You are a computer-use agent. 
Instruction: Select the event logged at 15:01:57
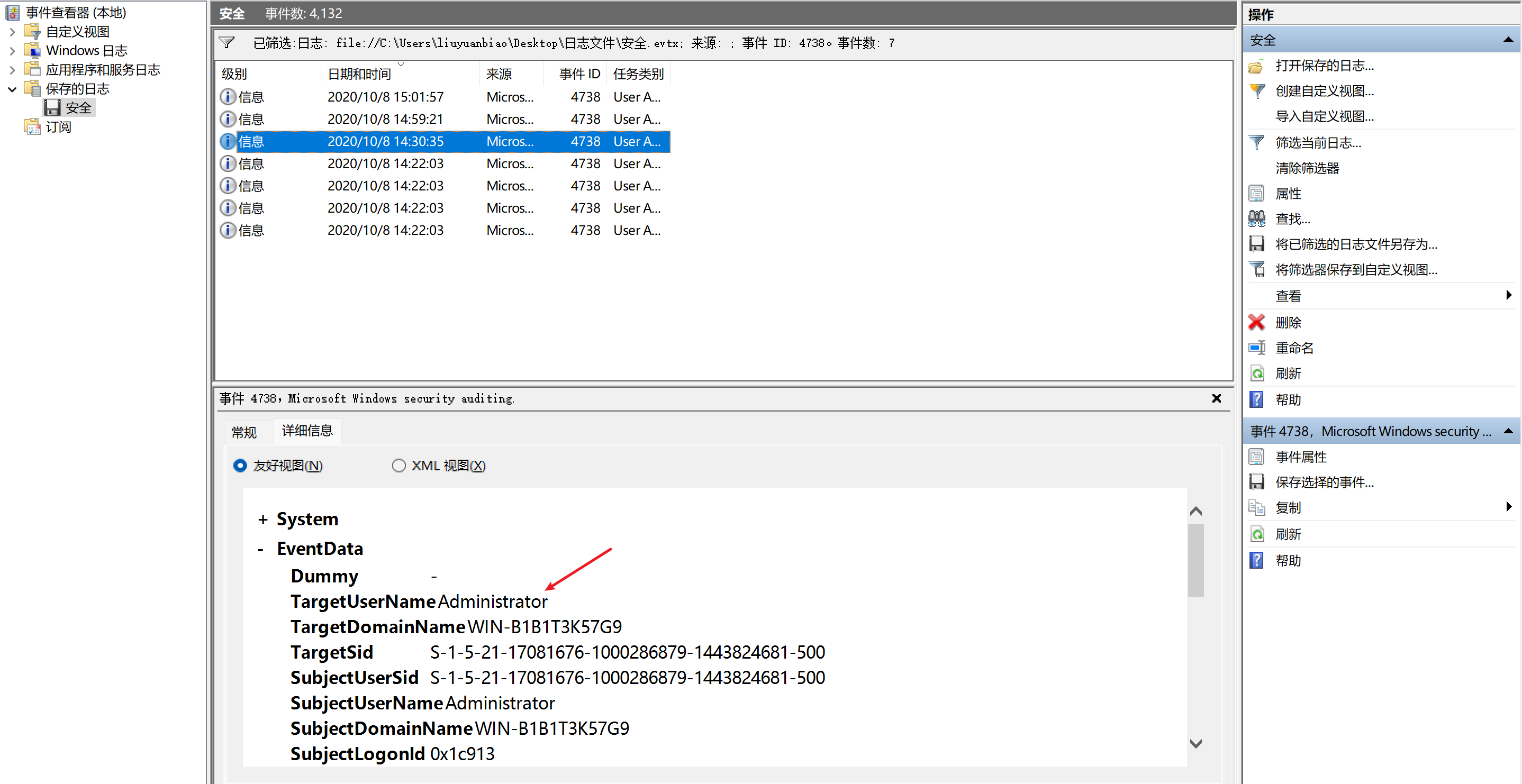pos(385,97)
